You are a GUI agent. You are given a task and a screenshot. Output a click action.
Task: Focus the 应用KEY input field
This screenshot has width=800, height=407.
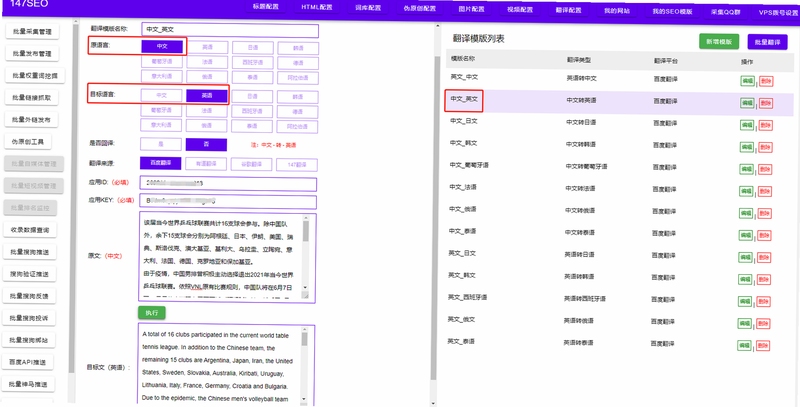(x=228, y=202)
